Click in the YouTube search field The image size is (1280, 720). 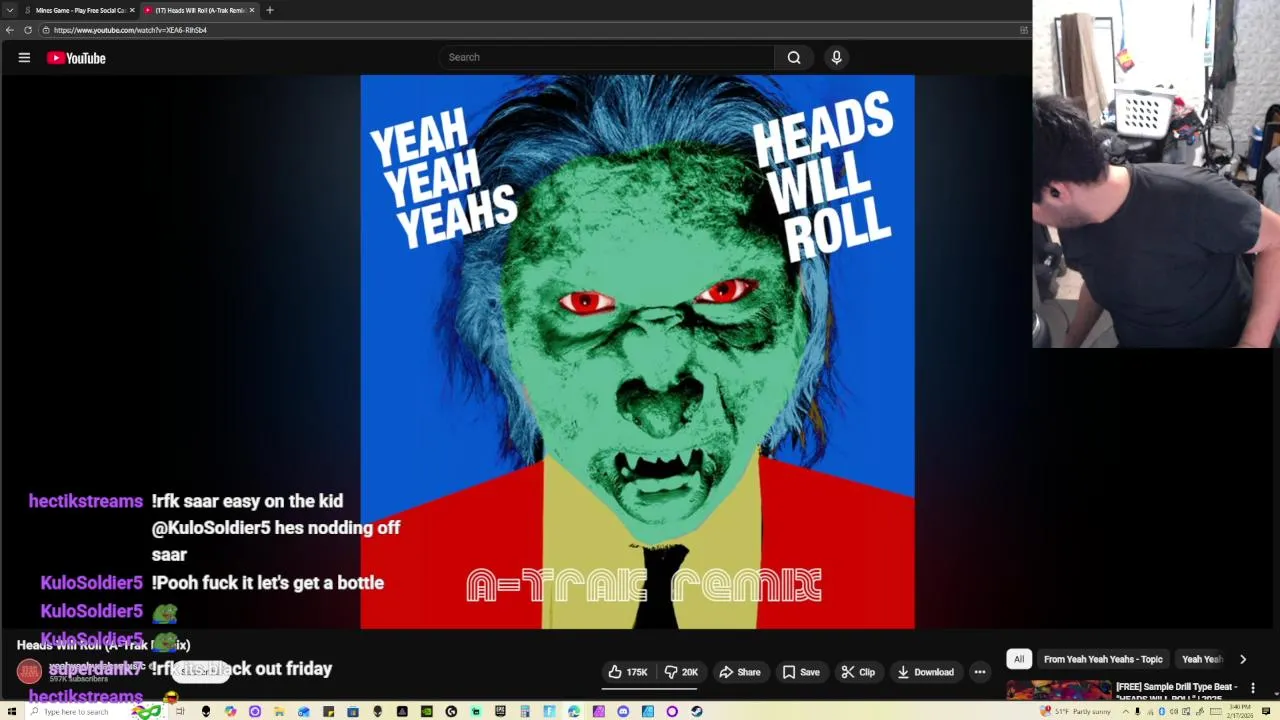click(x=606, y=57)
